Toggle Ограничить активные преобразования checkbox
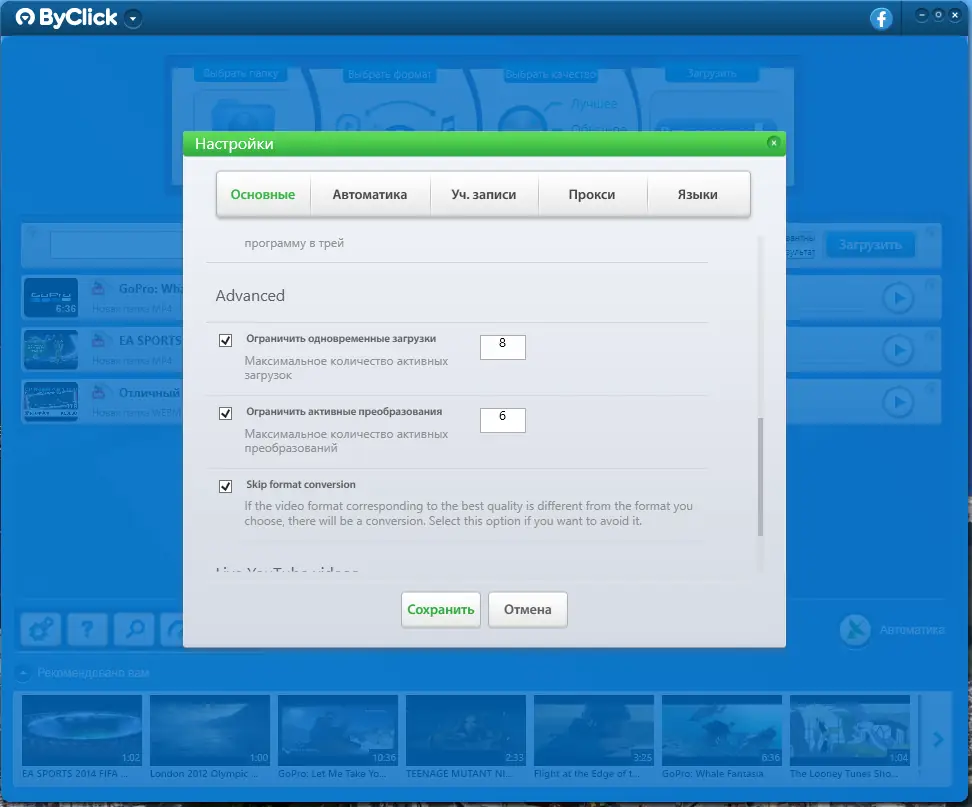The width and height of the screenshot is (972, 807). coord(226,413)
